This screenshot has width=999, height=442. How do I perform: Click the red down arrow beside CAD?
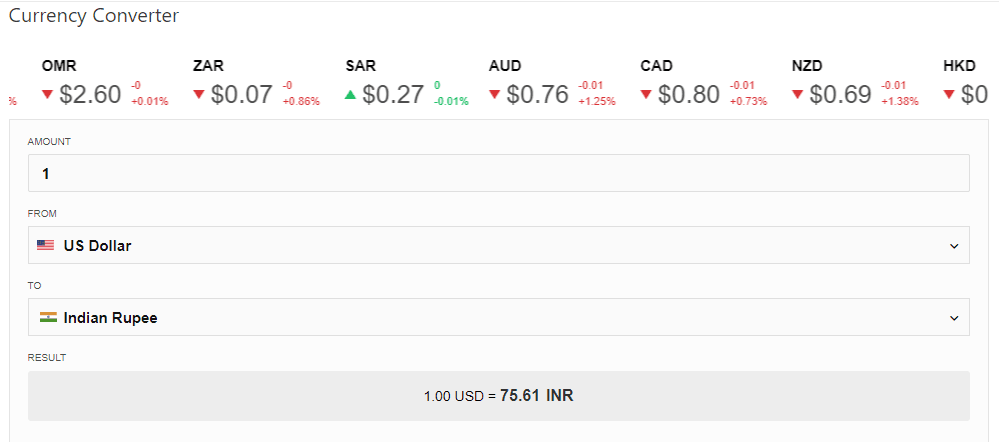click(646, 95)
